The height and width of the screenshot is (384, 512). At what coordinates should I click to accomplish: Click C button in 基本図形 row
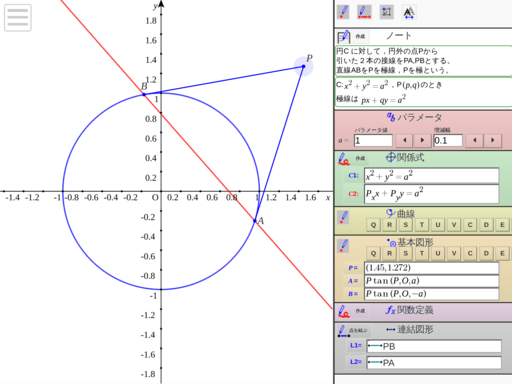[470, 253]
